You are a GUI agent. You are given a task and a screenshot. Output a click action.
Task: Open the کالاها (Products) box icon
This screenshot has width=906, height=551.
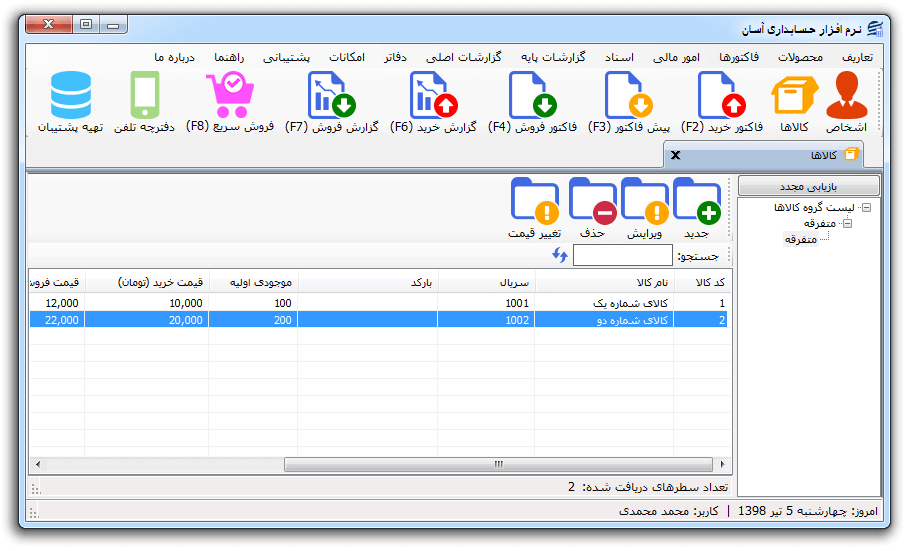click(x=794, y=95)
